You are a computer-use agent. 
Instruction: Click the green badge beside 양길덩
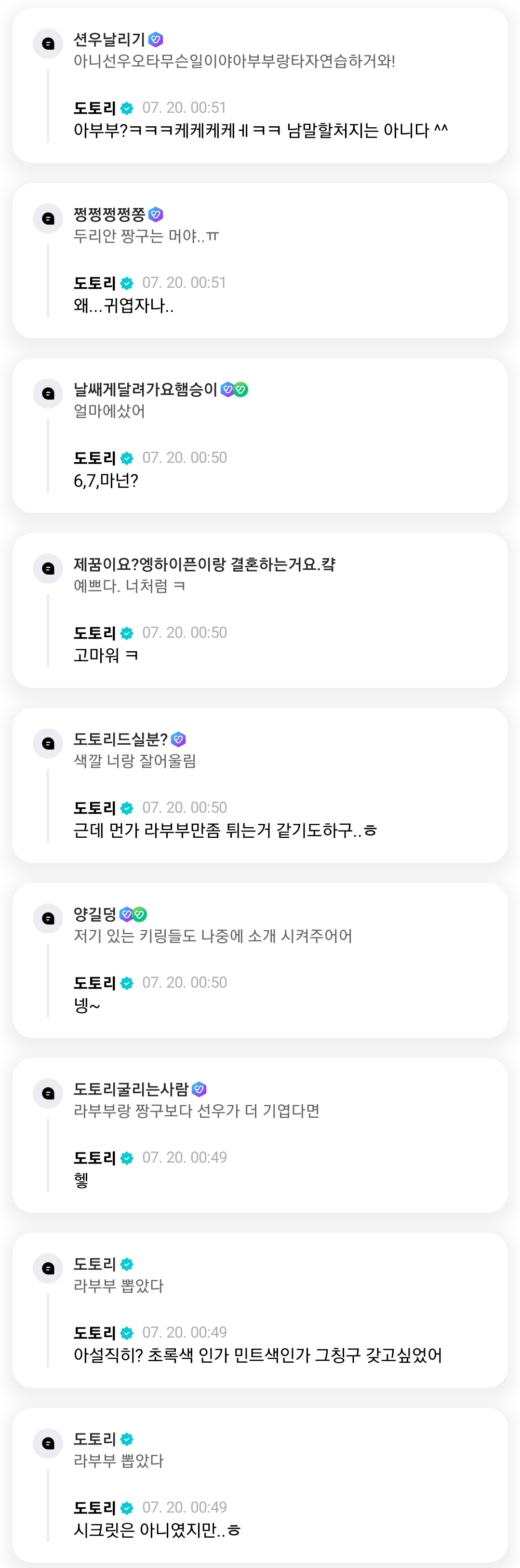(140, 914)
